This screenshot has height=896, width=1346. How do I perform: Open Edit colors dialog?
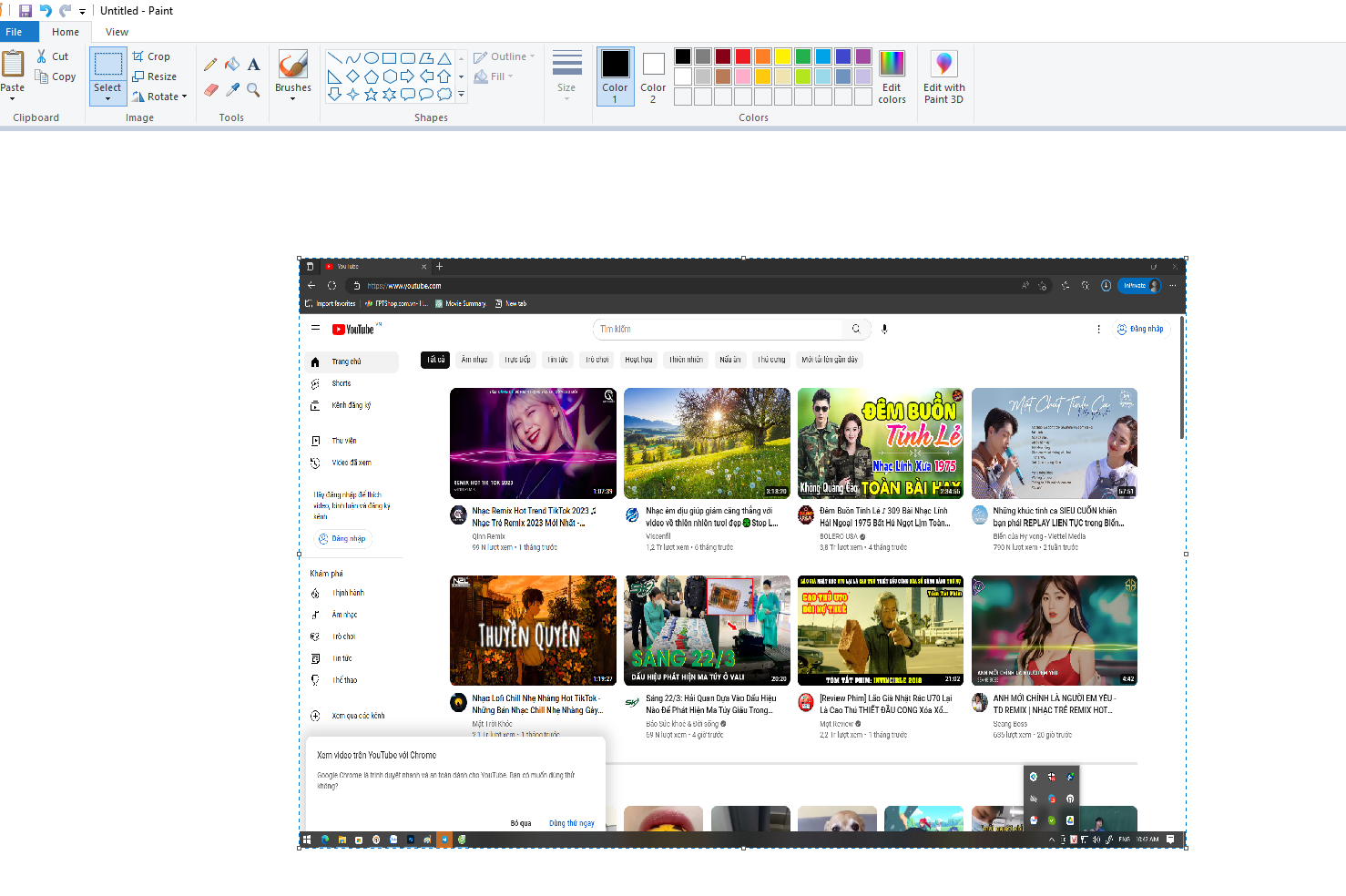tap(892, 76)
